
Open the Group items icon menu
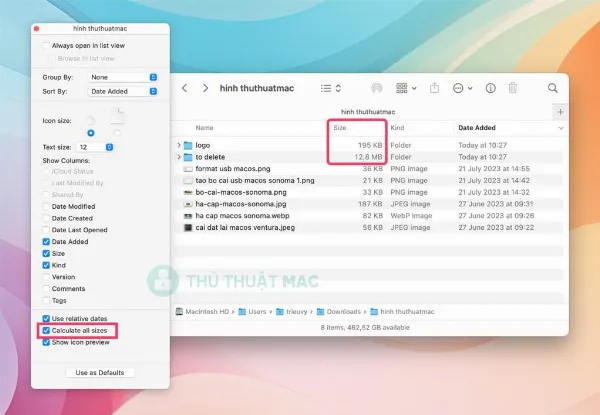point(406,88)
